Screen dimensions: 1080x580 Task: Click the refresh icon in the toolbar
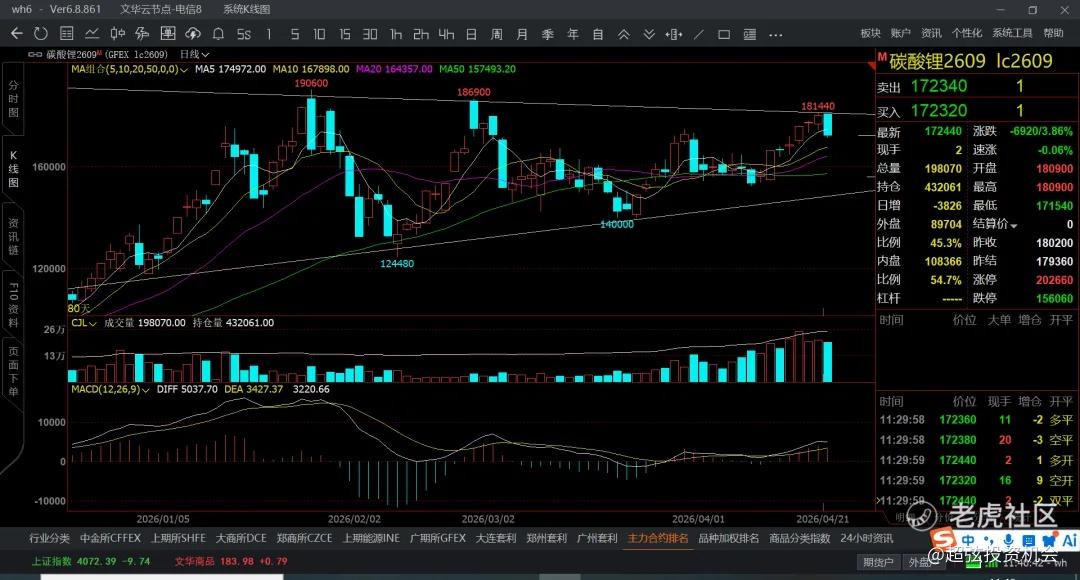point(41,34)
